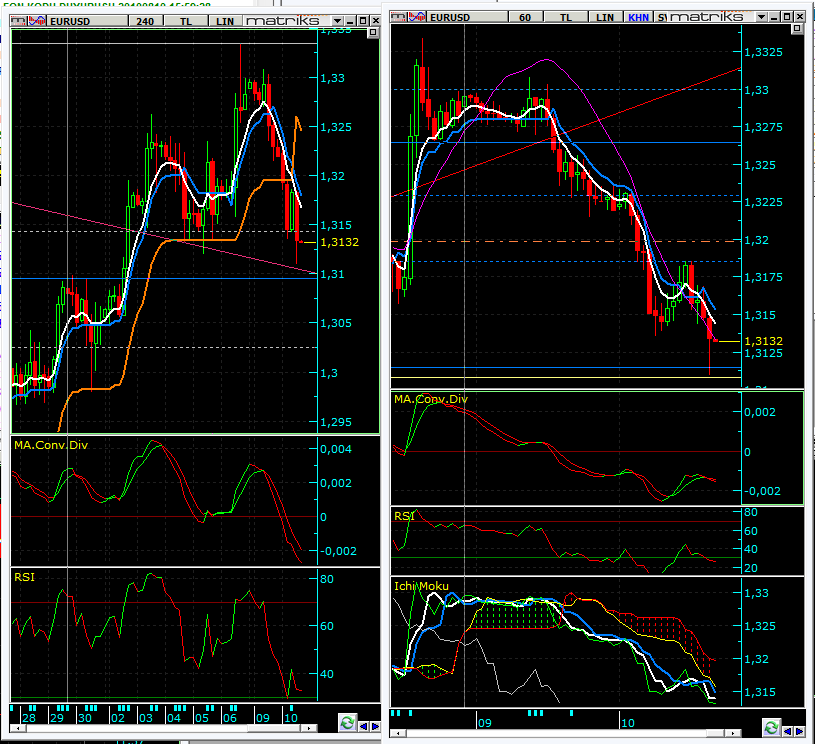
Task: Click the 60 period button on right chart
Action: pyautogui.click(x=525, y=16)
